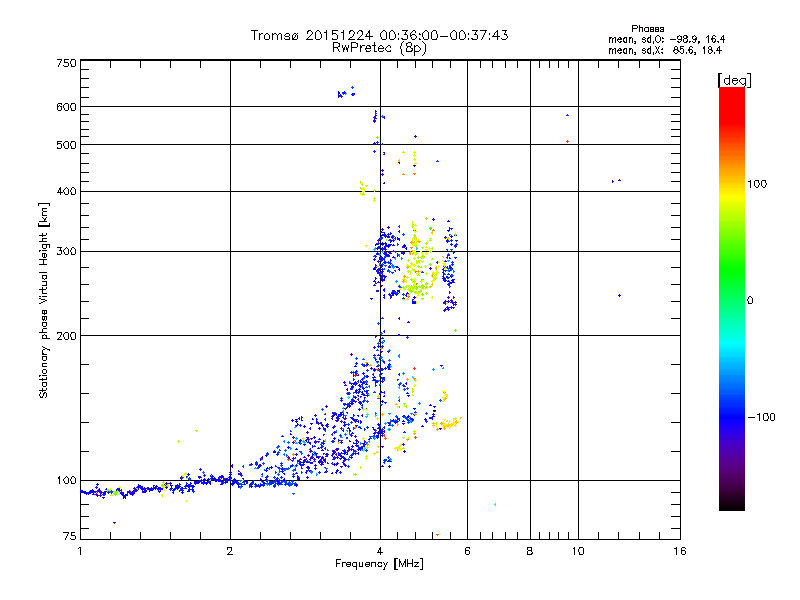Click the "RwPretec (8p)" subtitle
The height and width of the screenshot is (600, 800).
point(379,48)
